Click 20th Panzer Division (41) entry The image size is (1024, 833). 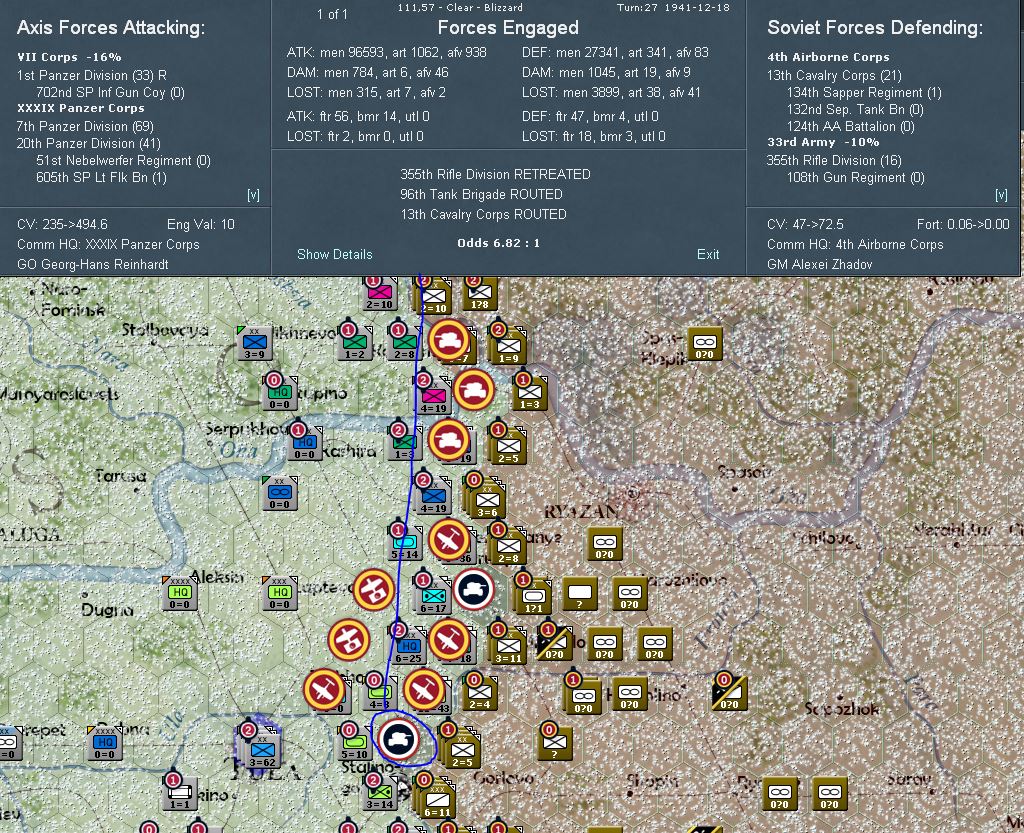(88, 143)
